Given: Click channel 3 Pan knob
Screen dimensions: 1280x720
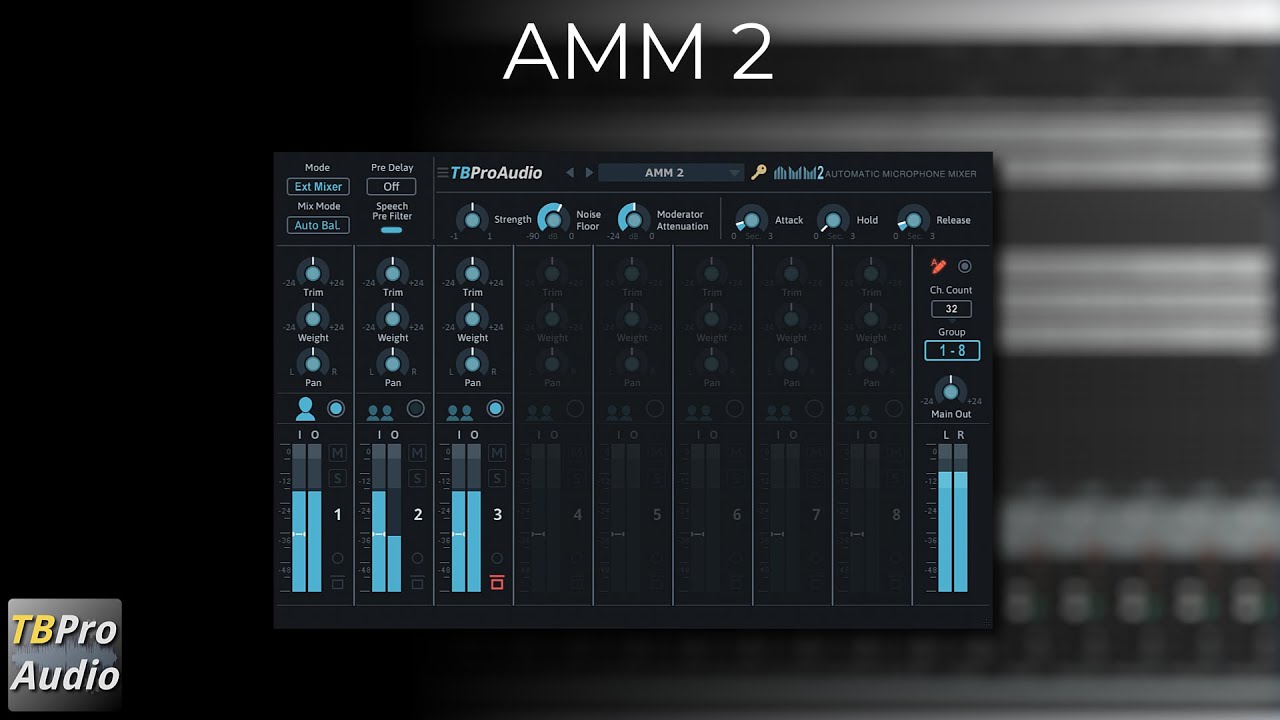Looking at the screenshot, I should 472,363.
